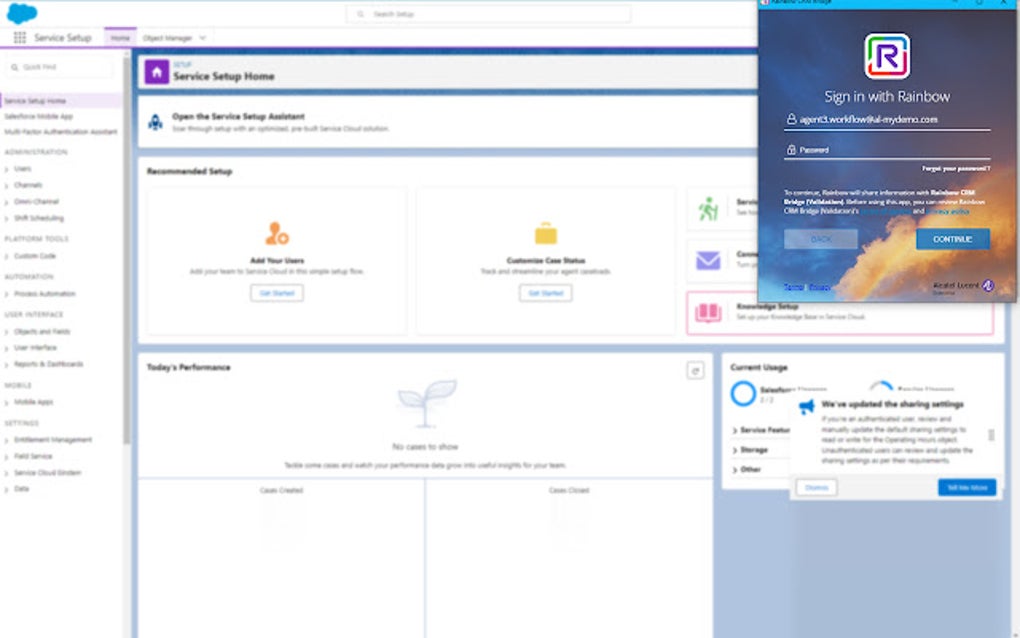
Task: Click the Service Setup Home banner icon
Action: [x=156, y=70]
